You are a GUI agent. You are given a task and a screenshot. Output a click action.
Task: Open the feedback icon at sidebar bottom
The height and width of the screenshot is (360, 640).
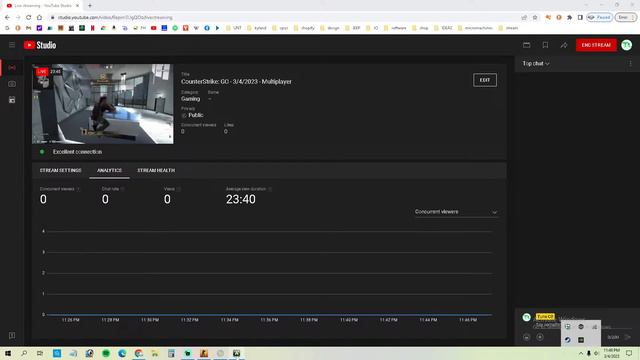coord(12,336)
